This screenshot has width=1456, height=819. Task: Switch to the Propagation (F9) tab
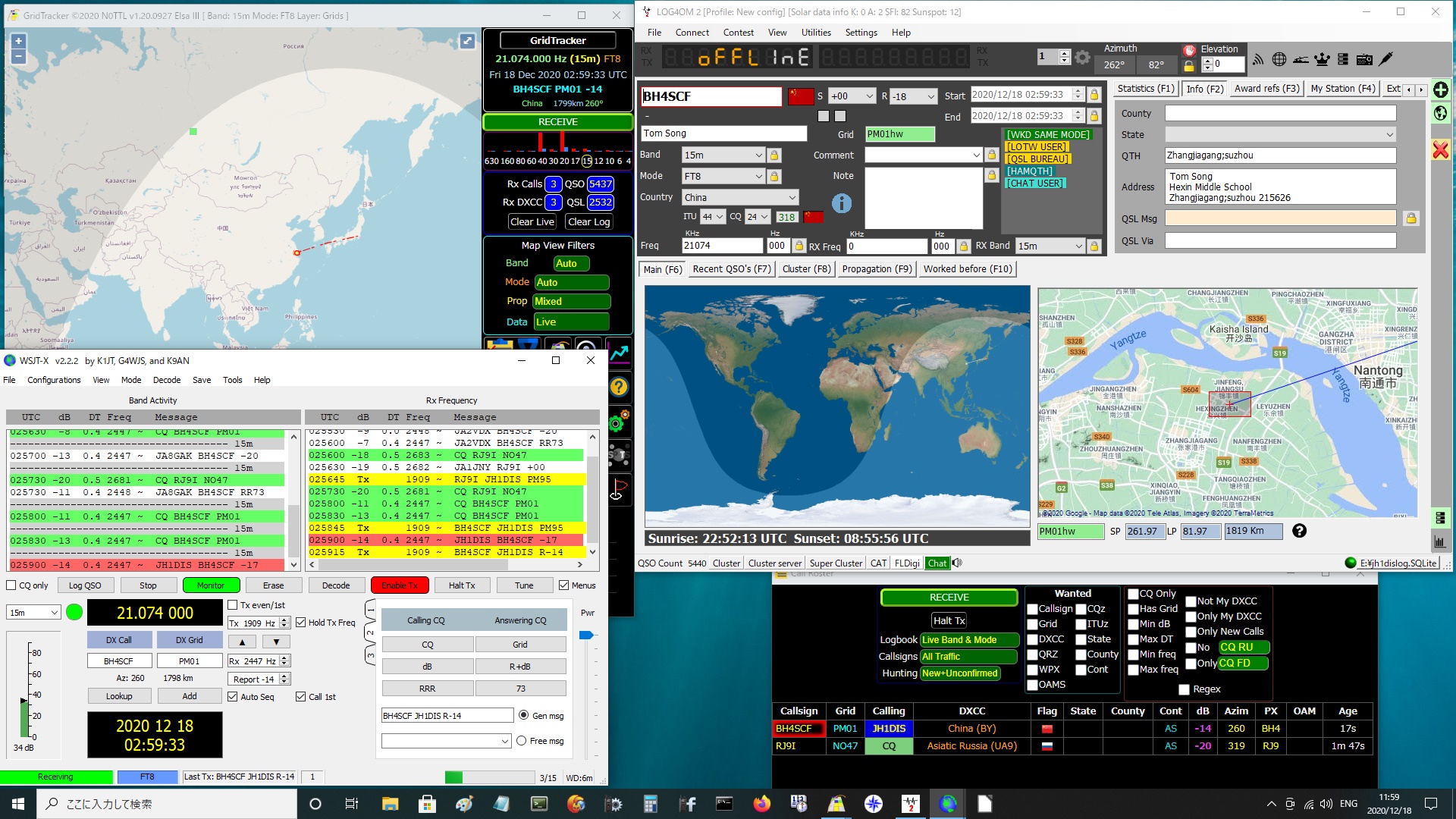pyautogui.click(x=877, y=268)
